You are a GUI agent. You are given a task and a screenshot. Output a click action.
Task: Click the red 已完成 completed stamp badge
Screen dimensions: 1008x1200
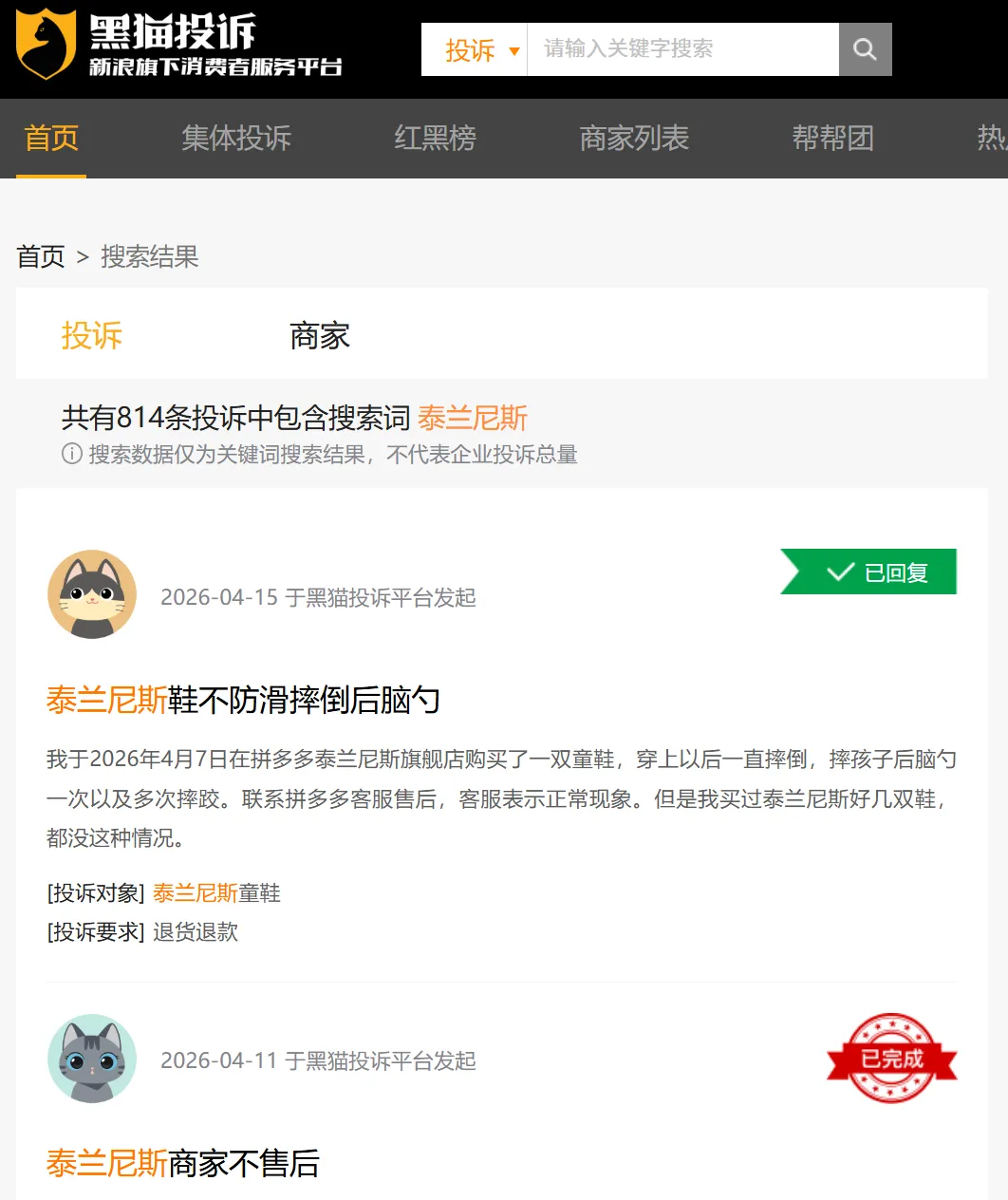890,1059
